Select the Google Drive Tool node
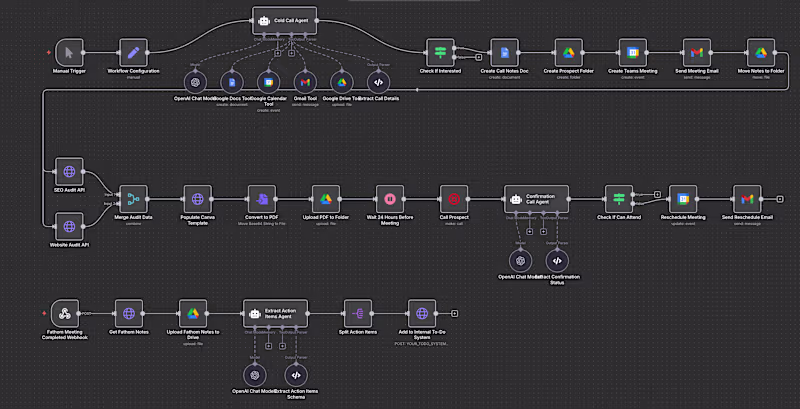This screenshot has width=800, height=409. [x=342, y=82]
